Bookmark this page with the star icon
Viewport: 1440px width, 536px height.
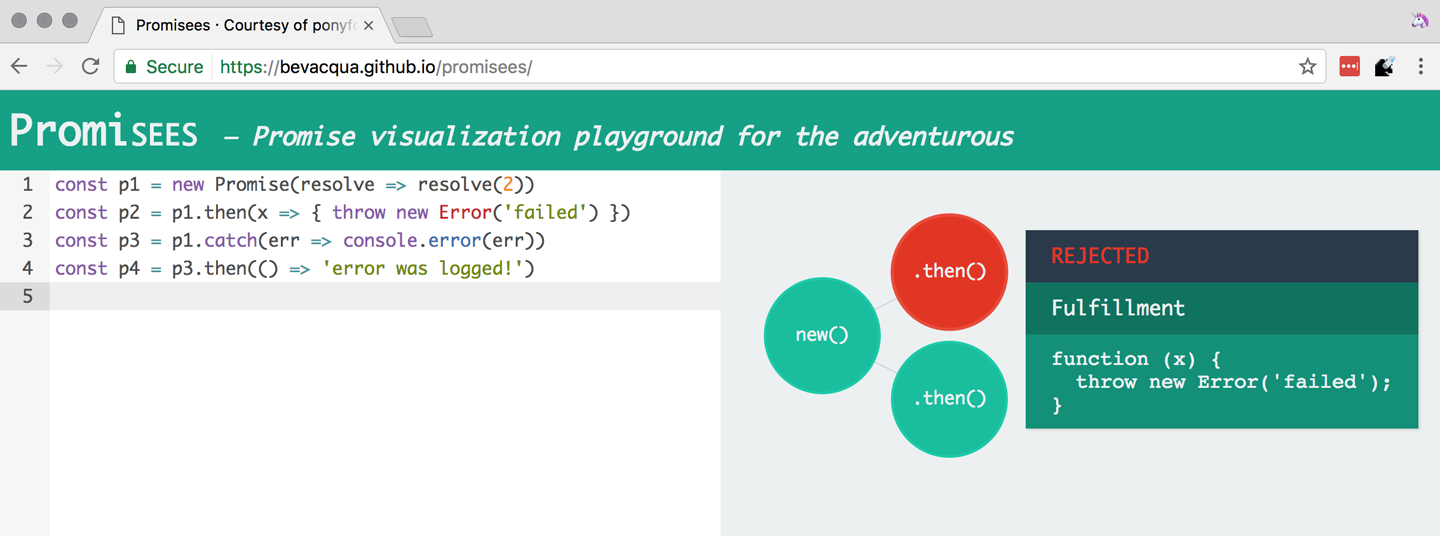(x=1307, y=67)
